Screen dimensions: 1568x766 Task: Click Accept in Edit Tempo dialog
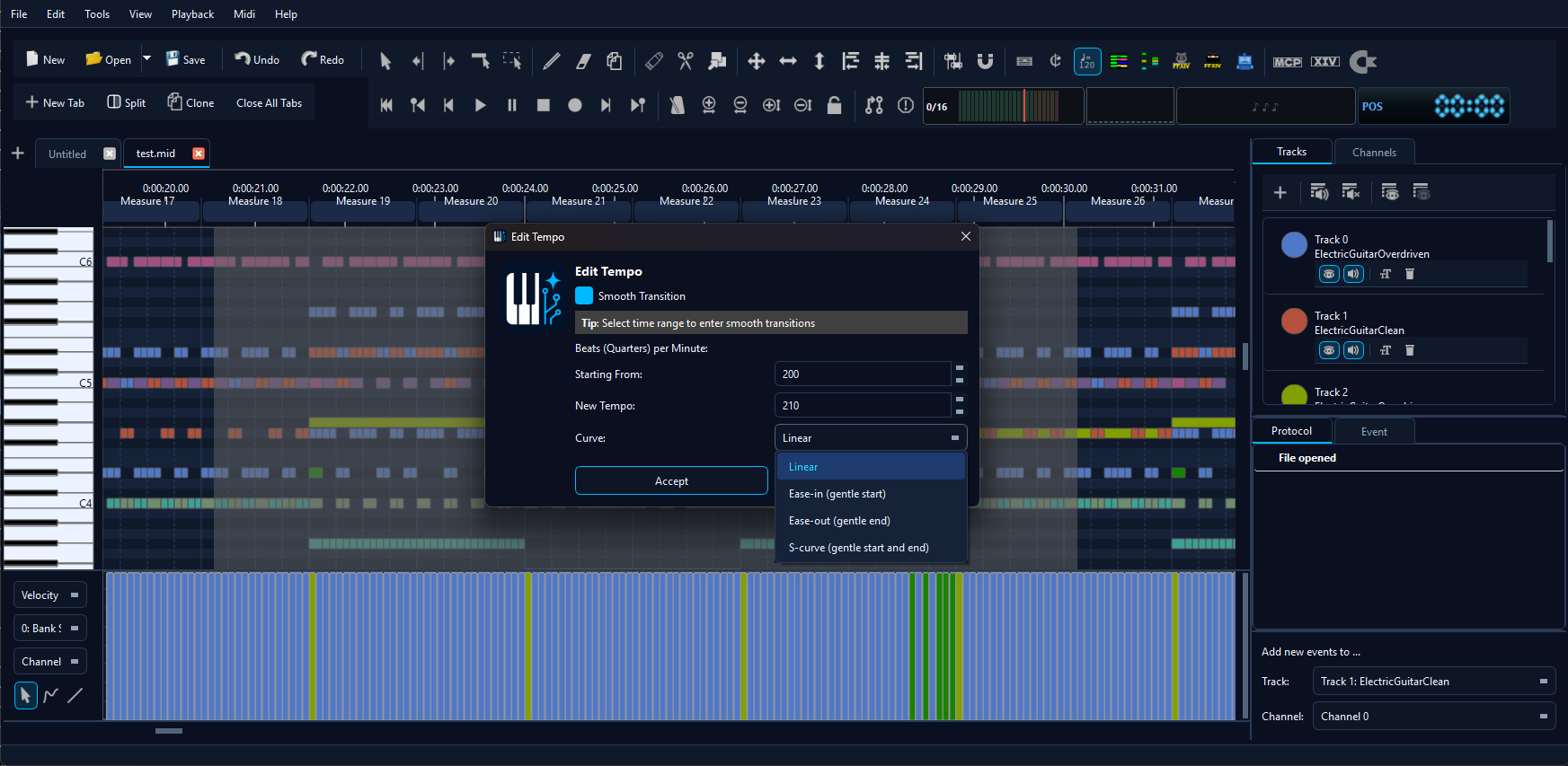[x=671, y=481]
